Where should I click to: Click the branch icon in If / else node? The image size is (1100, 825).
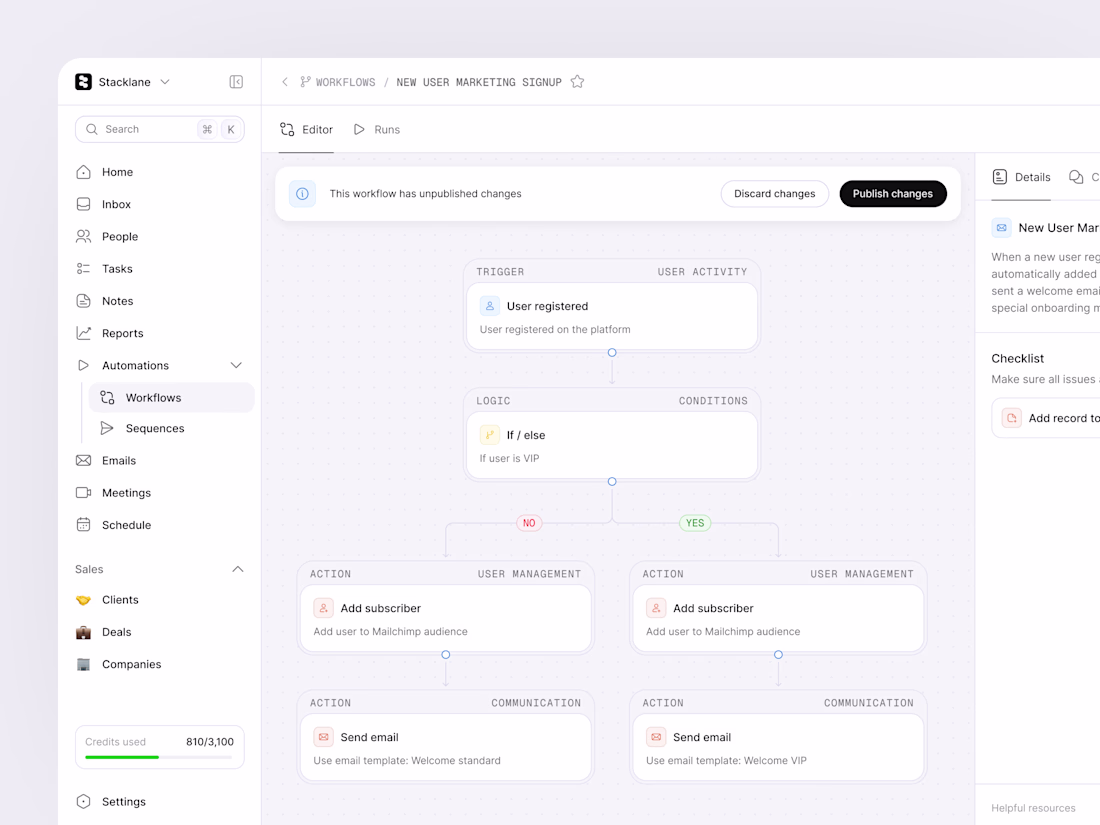pyautogui.click(x=490, y=435)
